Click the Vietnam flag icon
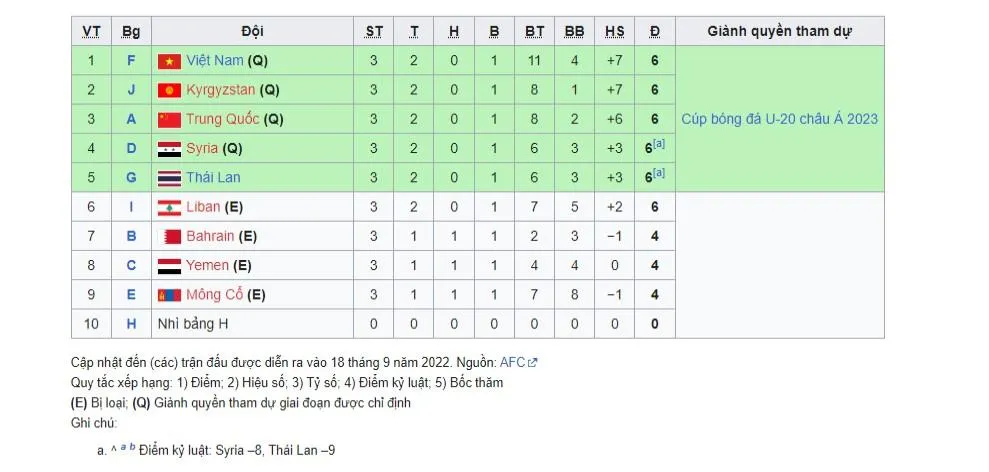Viewport: 989px width, 472px height. coord(169,61)
